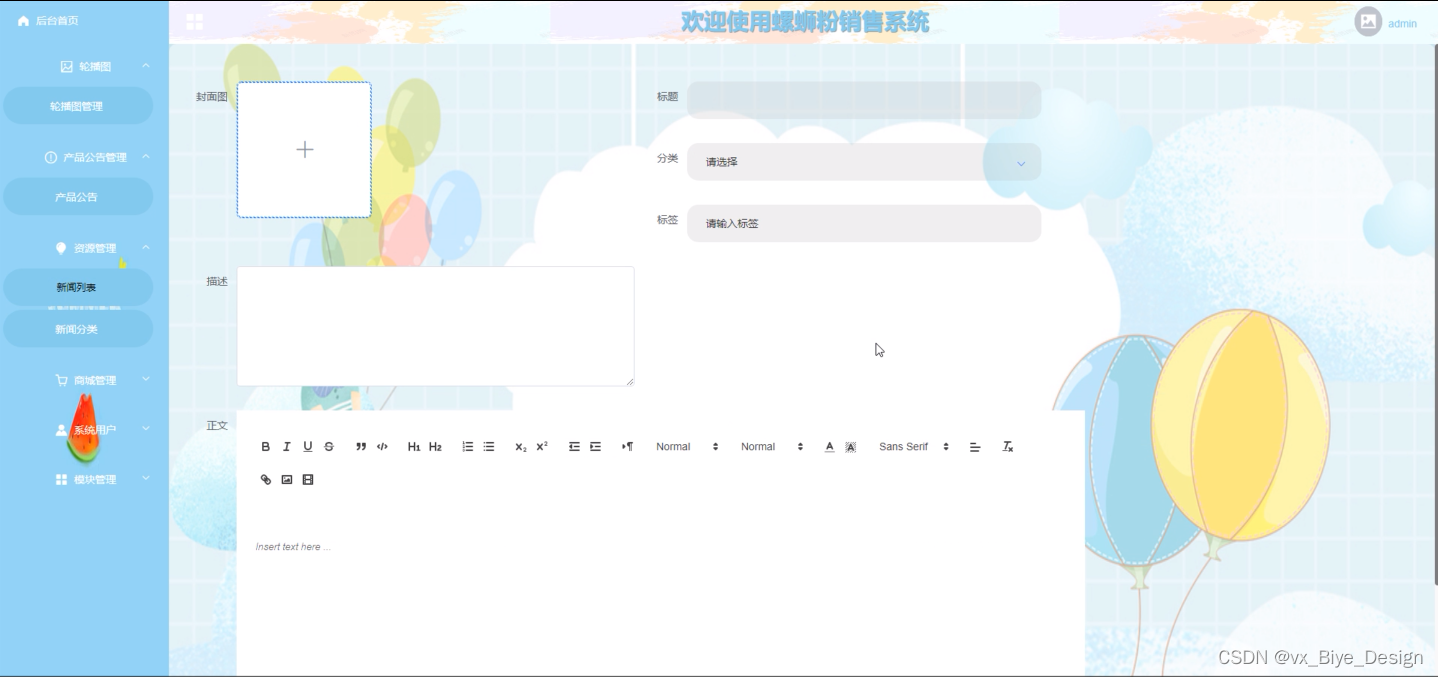Upload a cover image via plus box
Image resolution: width=1438 pixels, height=677 pixels.
(304, 150)
